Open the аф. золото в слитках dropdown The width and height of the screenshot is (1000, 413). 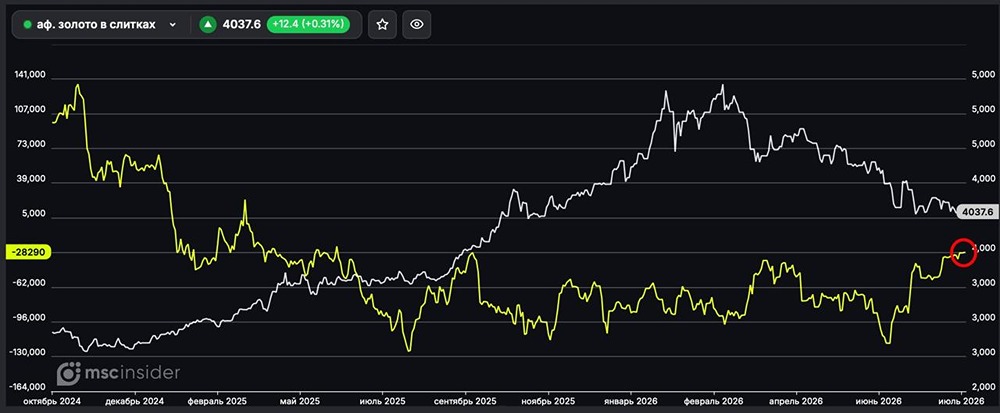tap(99, 24)
